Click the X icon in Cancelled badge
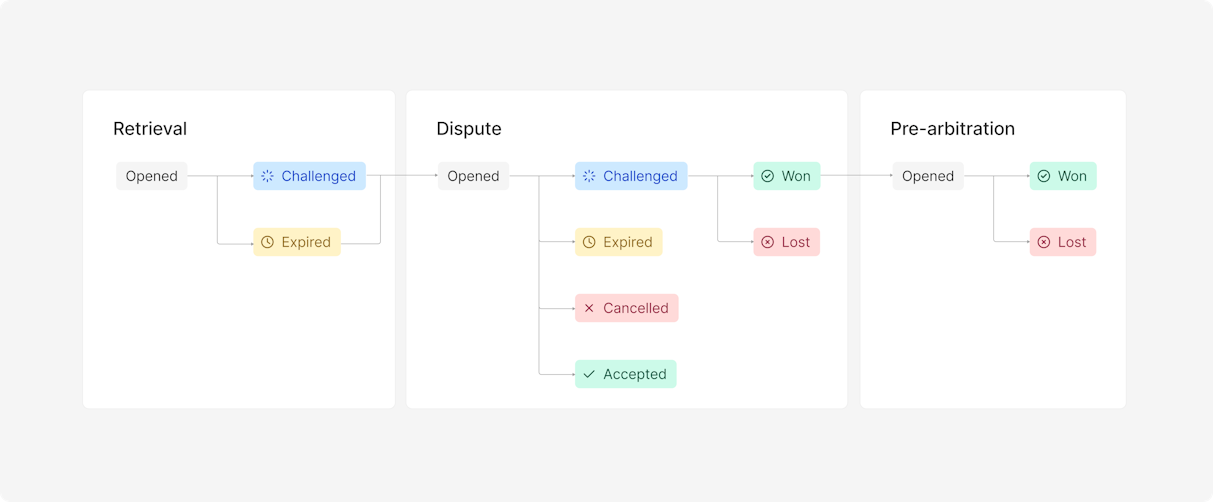The height and width of the screenshot is (502, 1213). (589, 308)
